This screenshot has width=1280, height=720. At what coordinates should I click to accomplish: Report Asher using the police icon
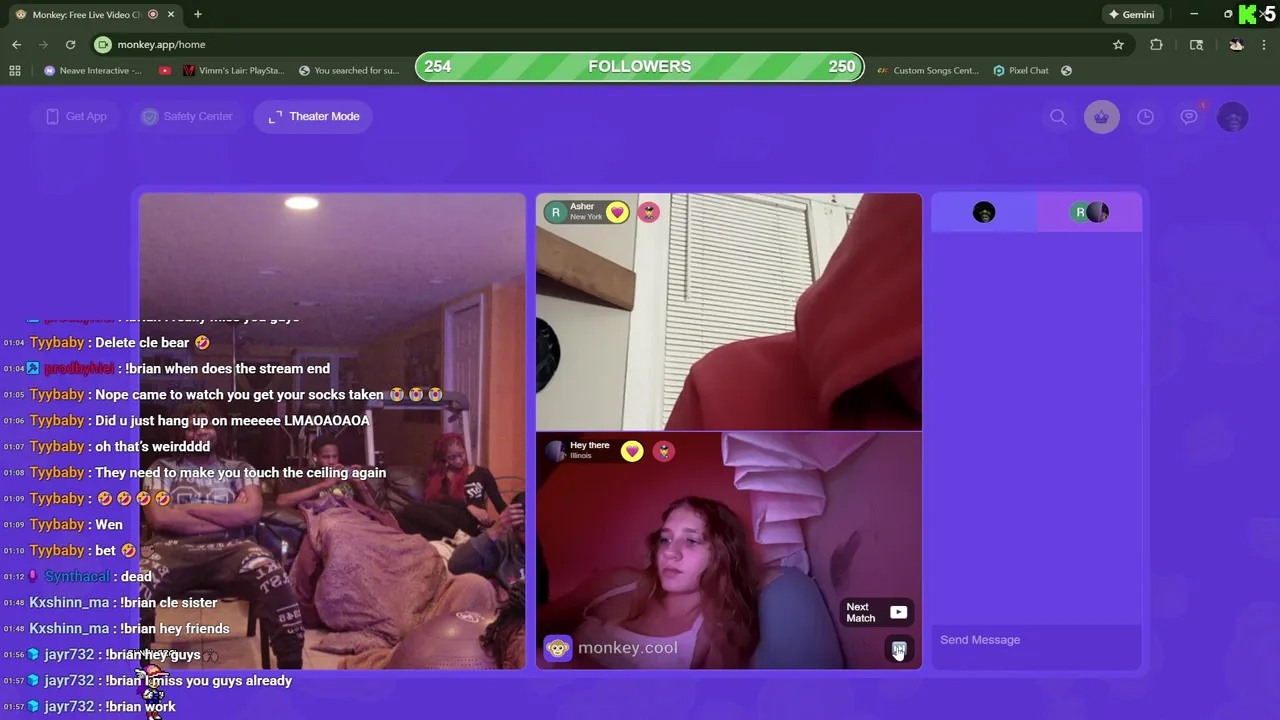pyautogui.click(x=649, y=212)
